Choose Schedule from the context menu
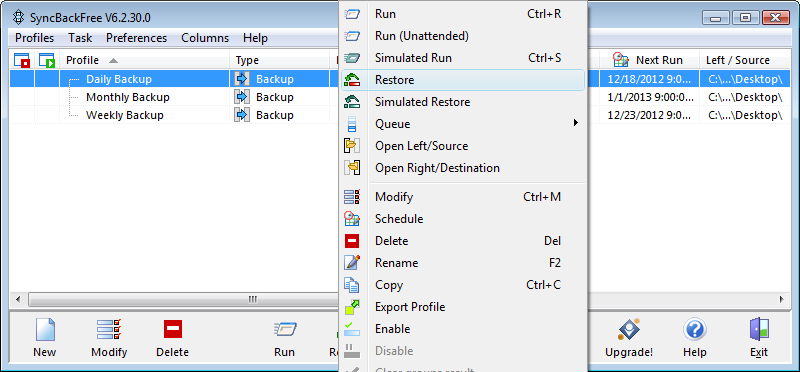Image resolution: width=800 pixels, height=372 pixels. (463, 219)
